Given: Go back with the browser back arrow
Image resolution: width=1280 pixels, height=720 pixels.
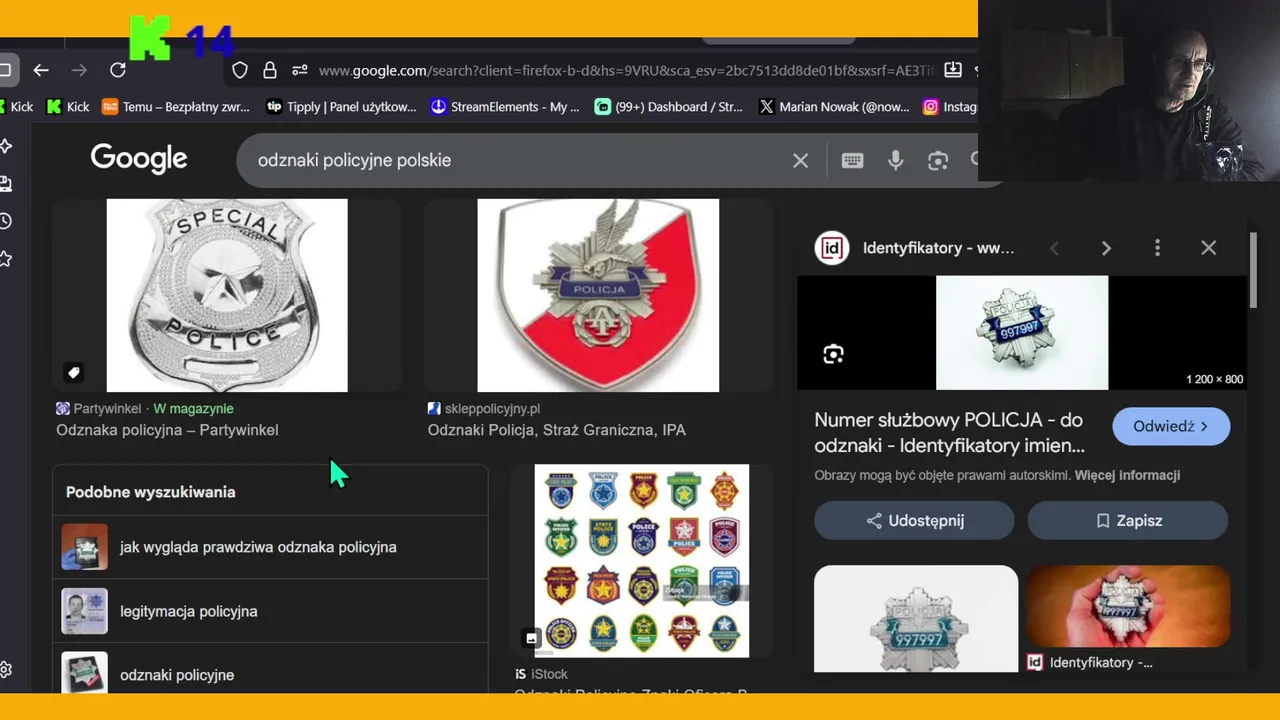Looking at the screenshot, I should 41,70.
